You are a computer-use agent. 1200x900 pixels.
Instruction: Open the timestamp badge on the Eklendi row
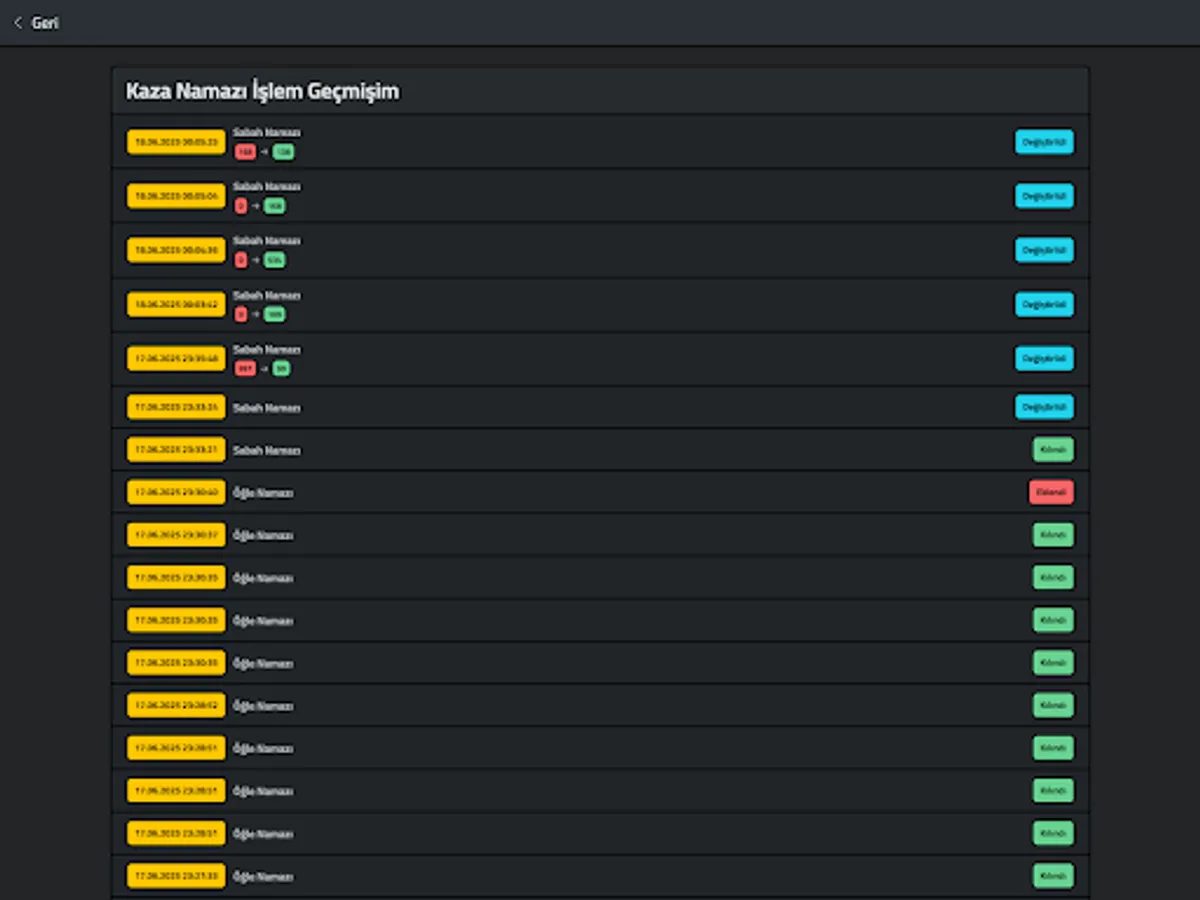point(176,492)
